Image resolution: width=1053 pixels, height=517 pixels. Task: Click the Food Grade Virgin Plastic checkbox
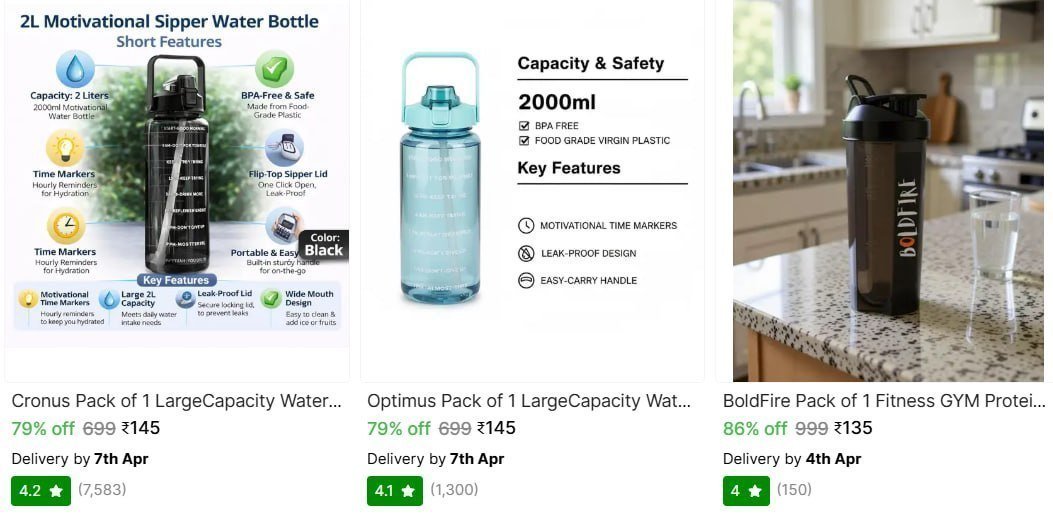[524, 141]
